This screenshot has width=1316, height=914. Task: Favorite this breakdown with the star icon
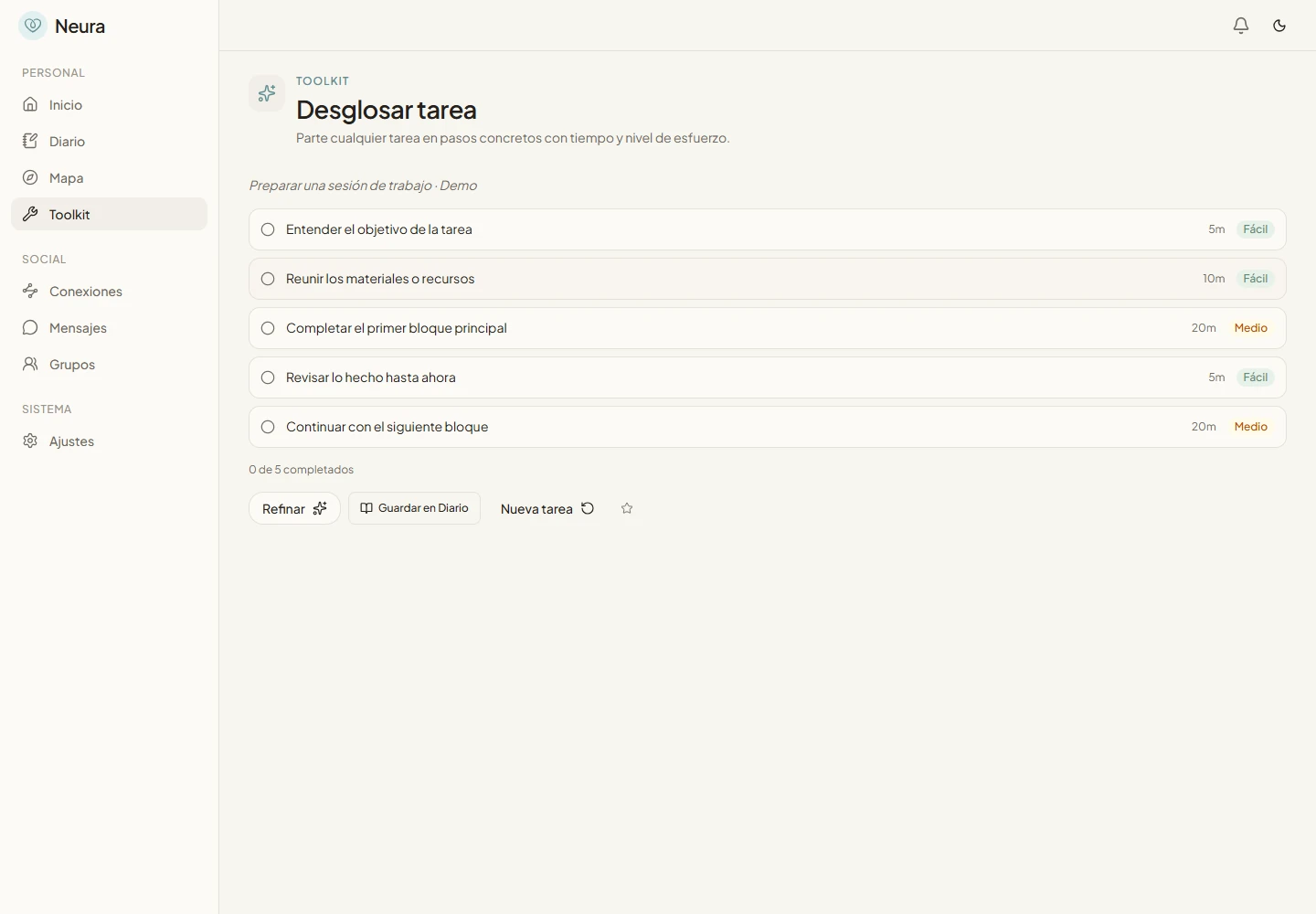[x=627, y=508]
